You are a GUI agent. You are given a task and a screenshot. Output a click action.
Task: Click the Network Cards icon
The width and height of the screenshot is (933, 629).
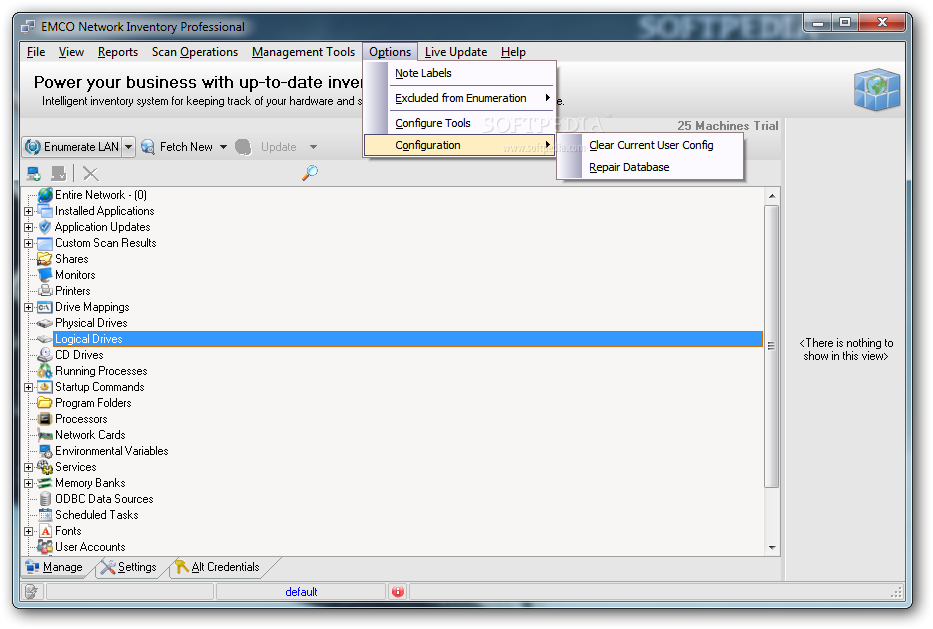[45, 435]
